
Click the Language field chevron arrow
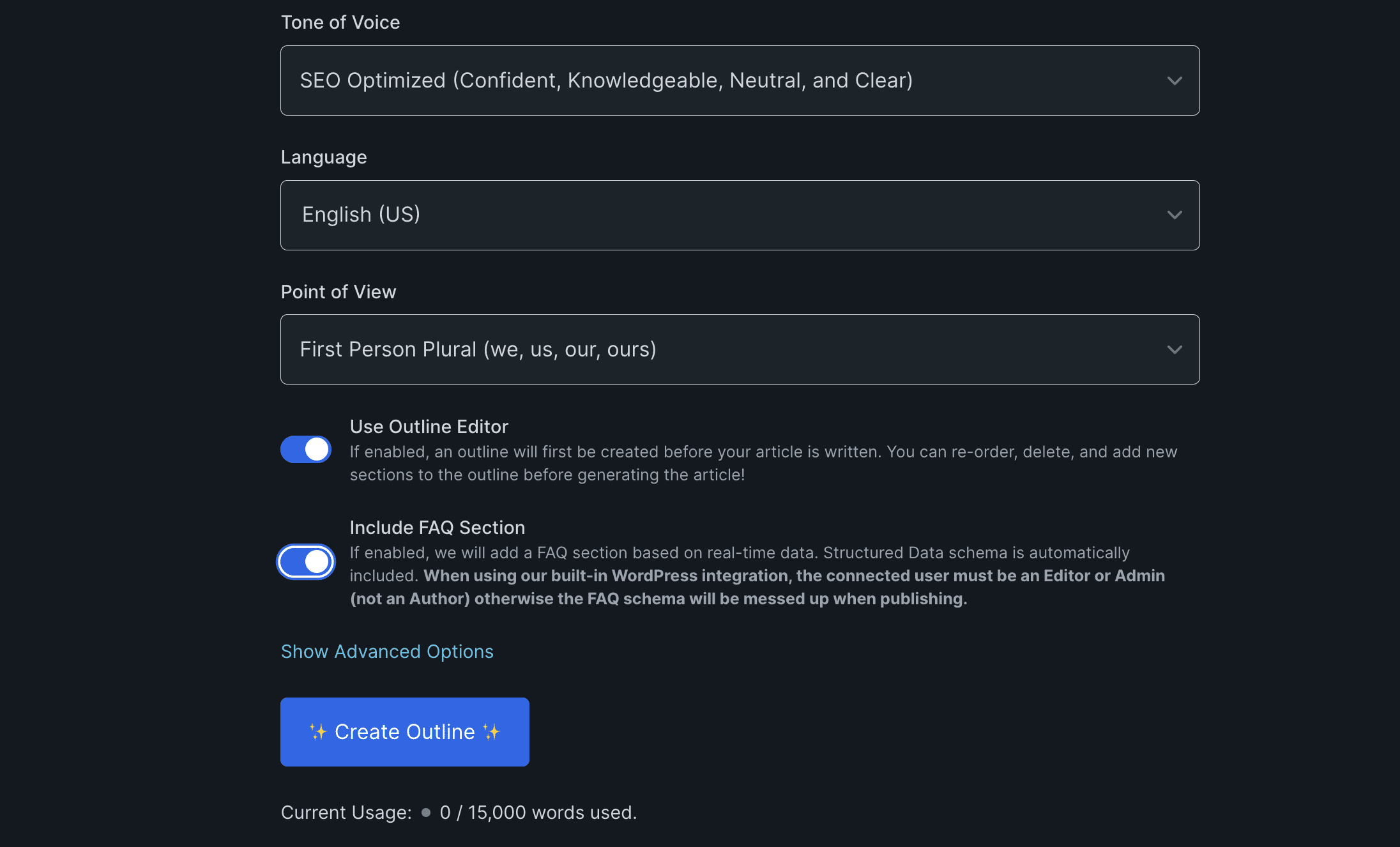[x=1175, y=215]
